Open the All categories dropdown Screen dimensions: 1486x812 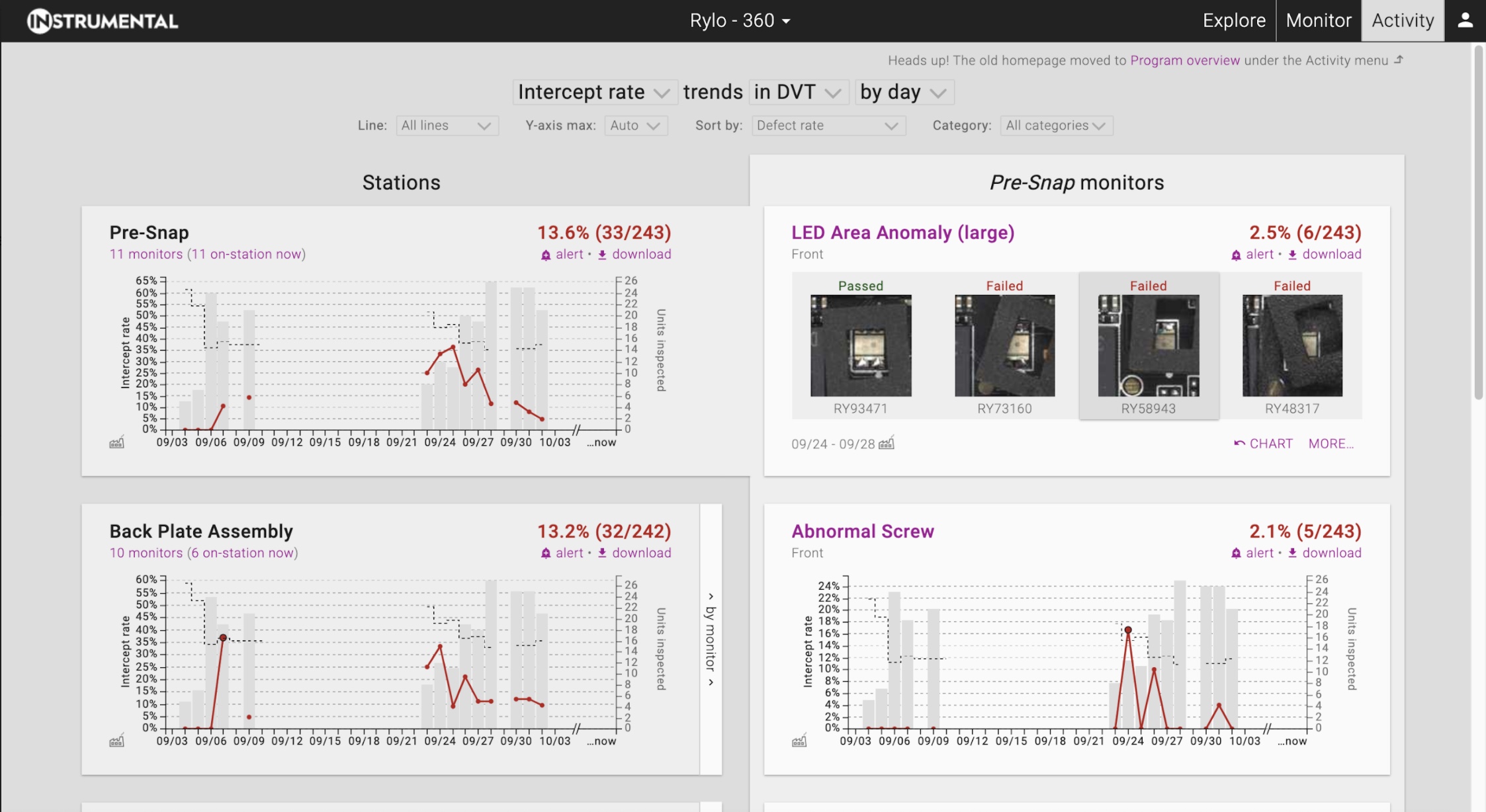tap(1056, 126)
